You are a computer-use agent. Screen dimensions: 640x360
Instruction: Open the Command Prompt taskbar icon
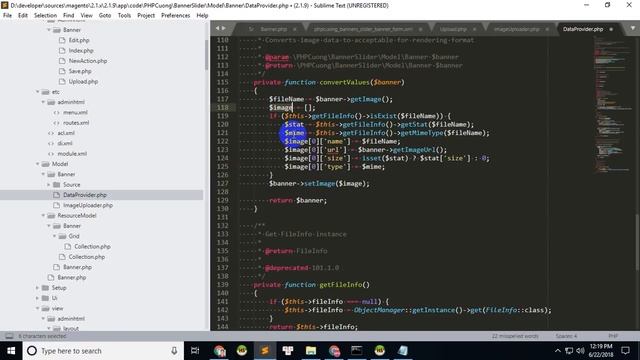357,351
